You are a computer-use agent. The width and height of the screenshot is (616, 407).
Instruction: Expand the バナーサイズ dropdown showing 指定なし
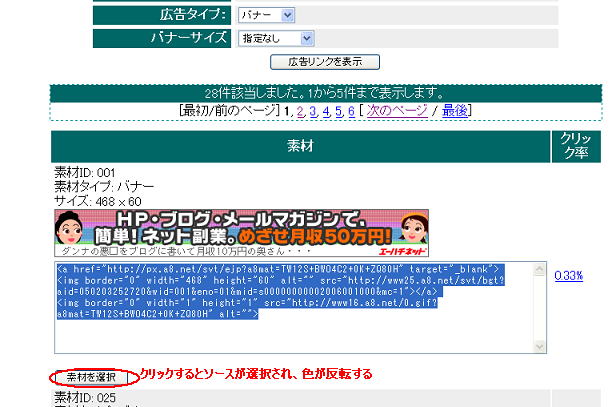click(274, 39)
